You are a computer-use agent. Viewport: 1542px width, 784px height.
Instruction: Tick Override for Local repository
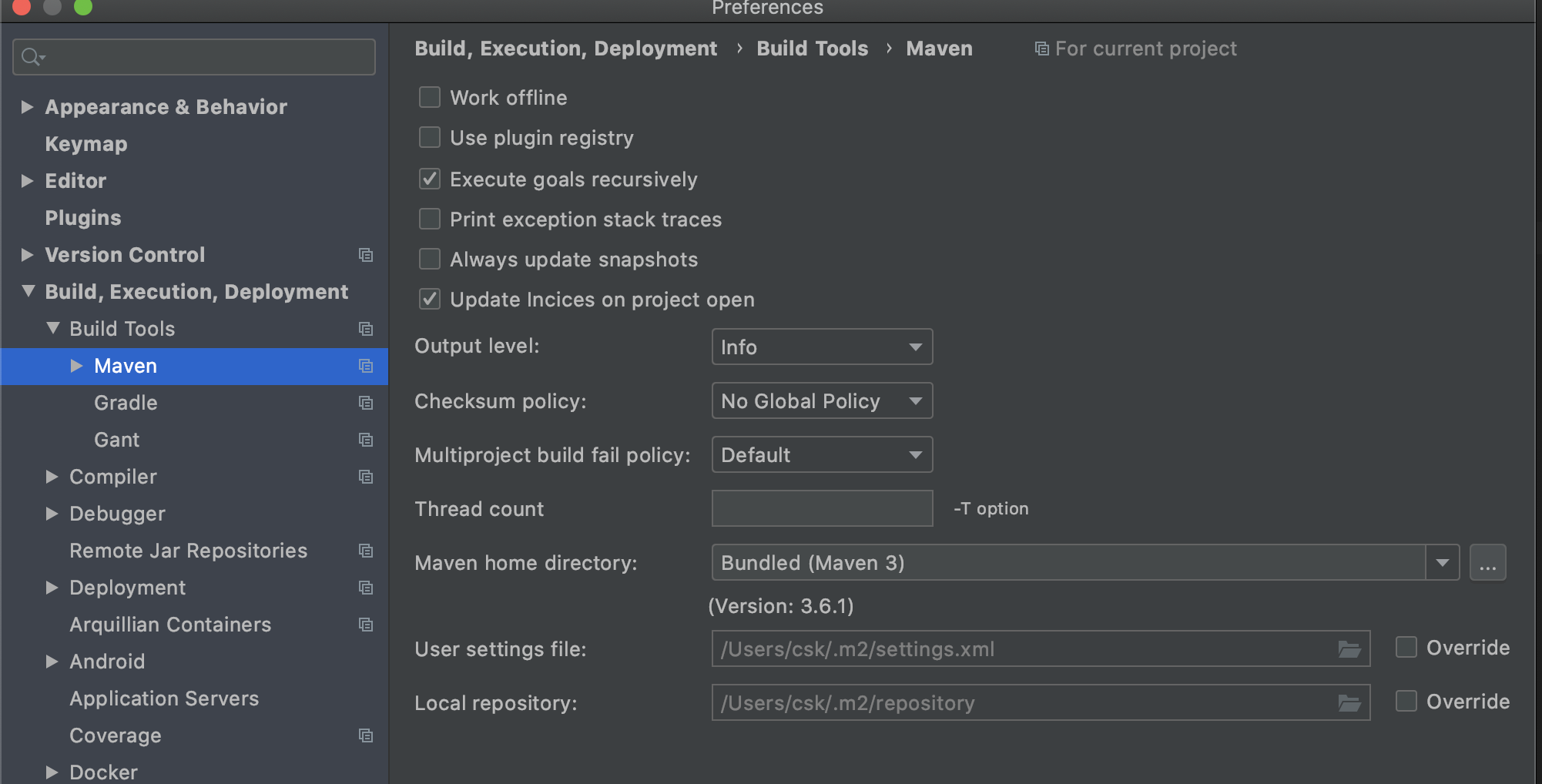coord(1406,701)
